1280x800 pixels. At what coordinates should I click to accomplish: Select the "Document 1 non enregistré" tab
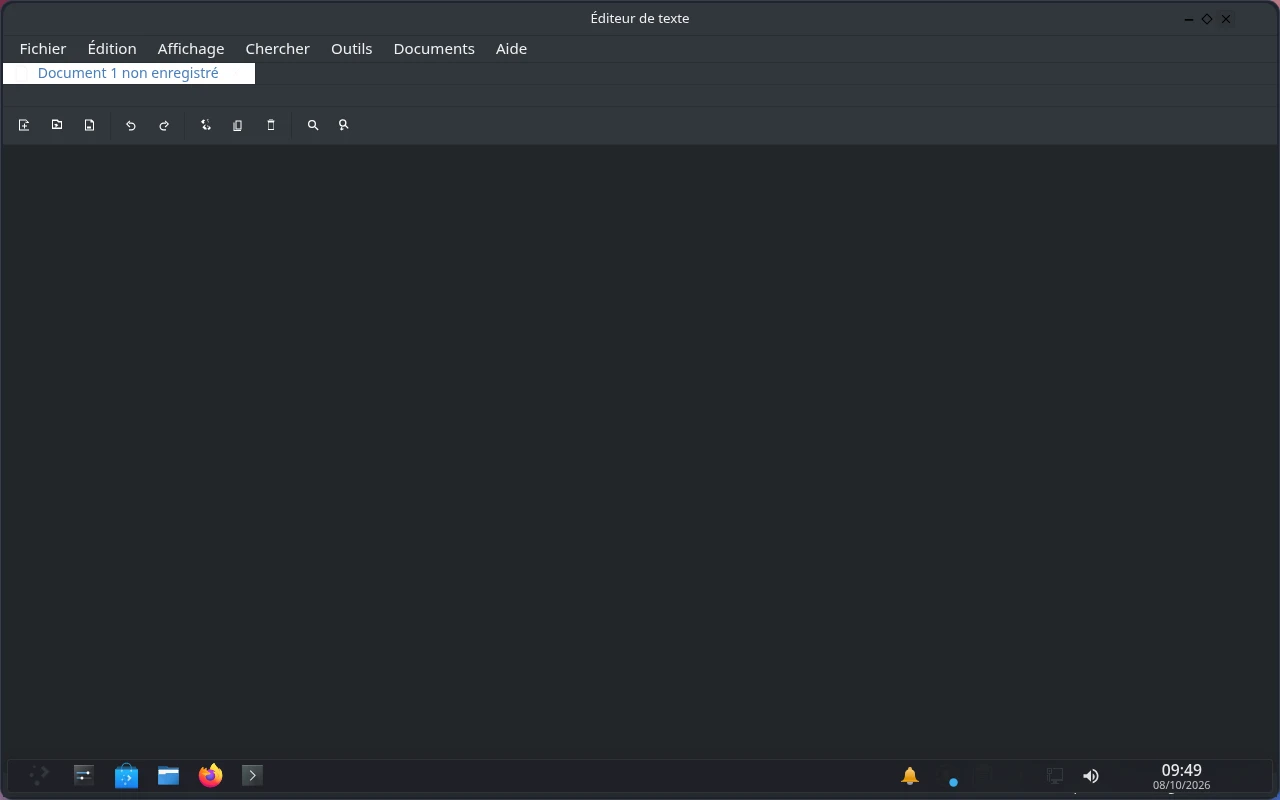pyautogui.click(x=129, y=73)
